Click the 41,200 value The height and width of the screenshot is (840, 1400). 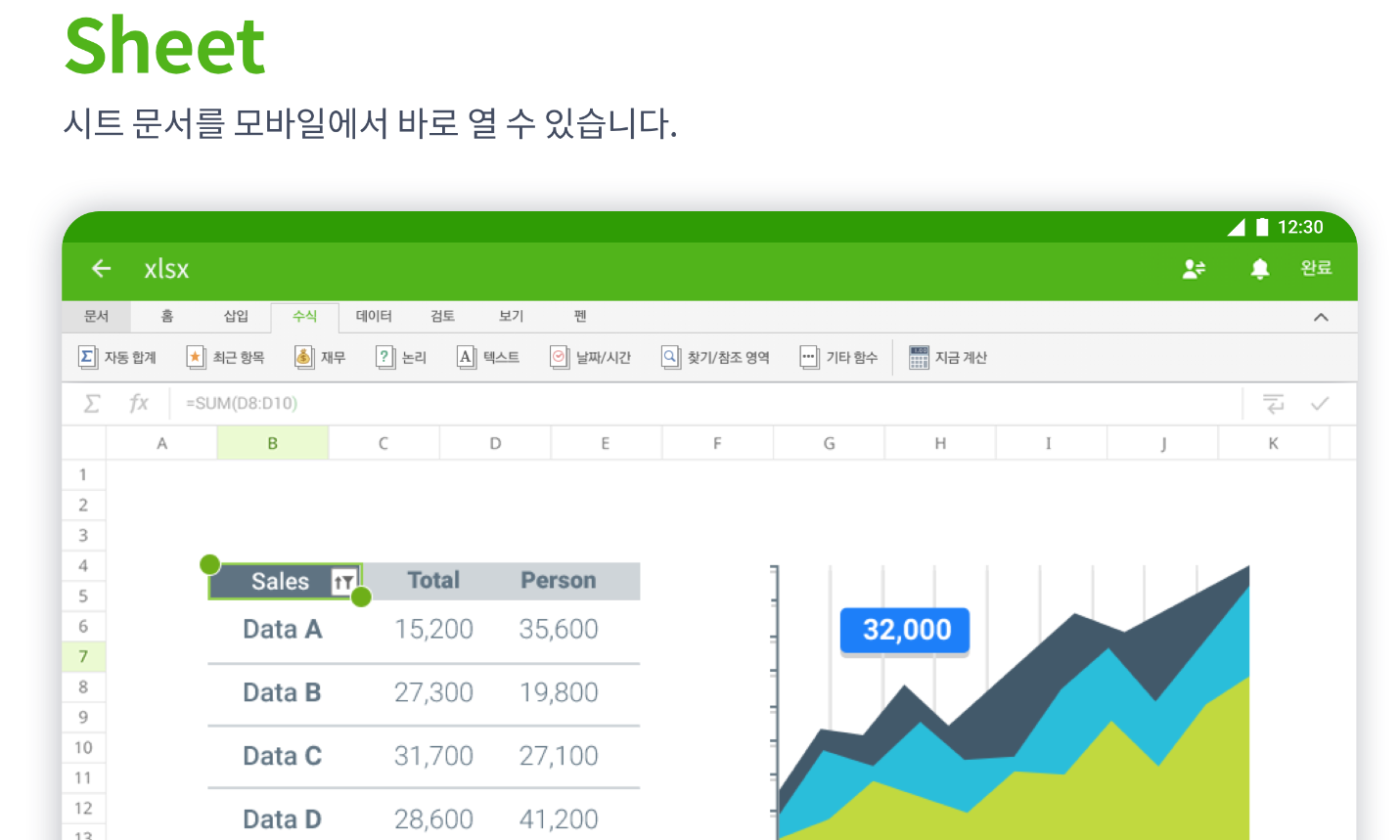(559, 819)
